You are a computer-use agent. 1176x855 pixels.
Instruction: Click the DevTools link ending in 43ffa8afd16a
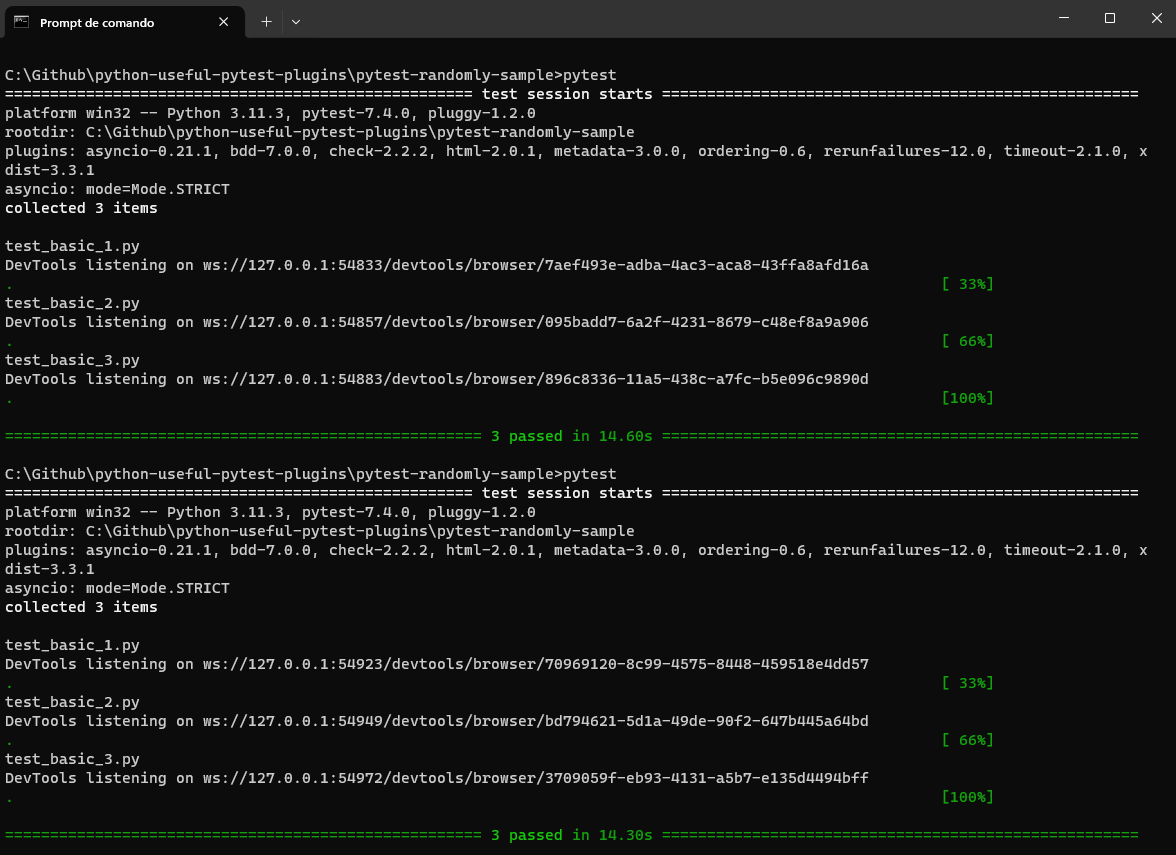tap(436, 264)
